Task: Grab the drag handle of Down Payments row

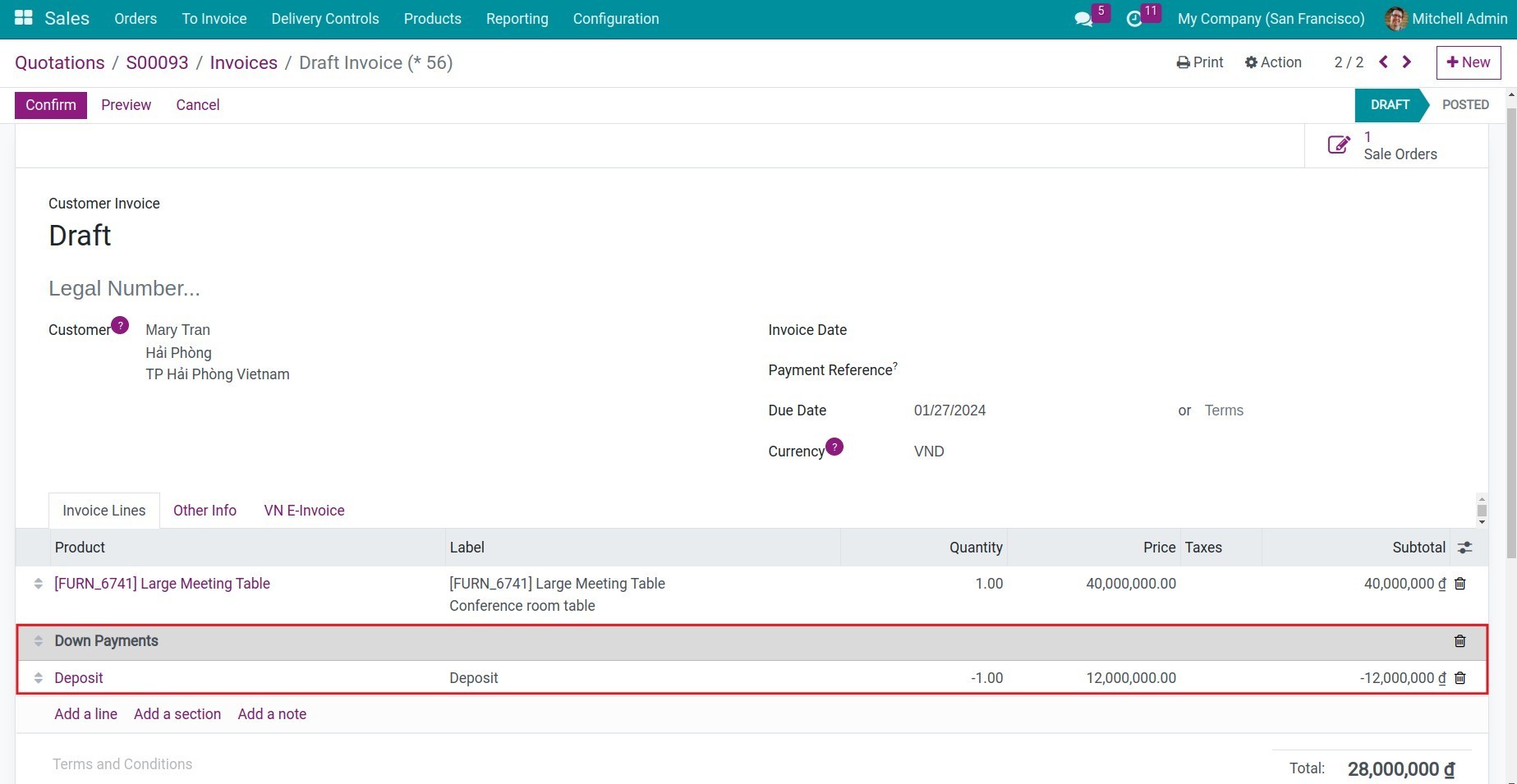Action: (38, 641)
